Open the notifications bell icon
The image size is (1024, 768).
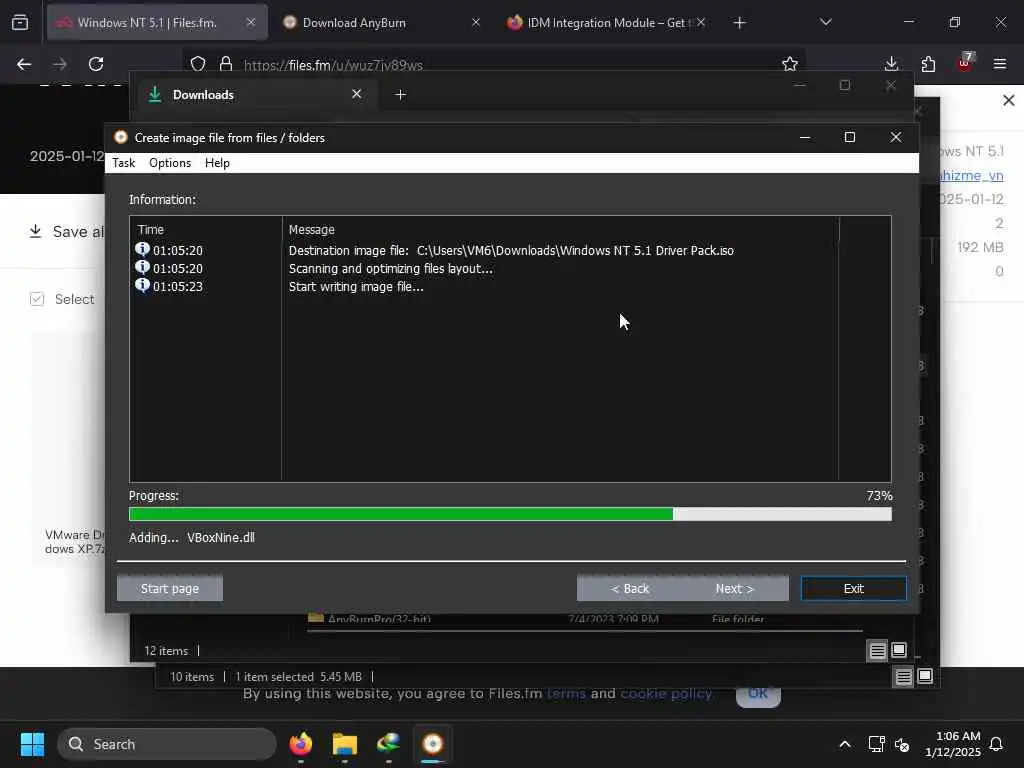997,744
